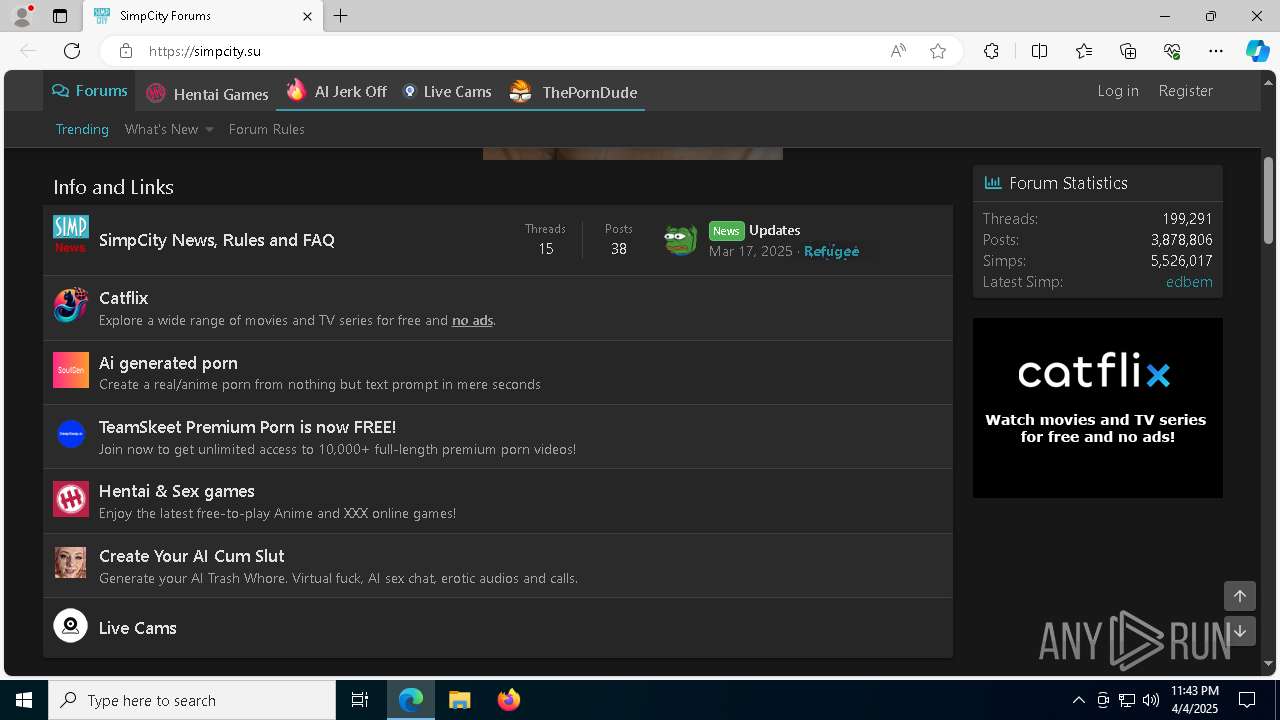Jump to bottom with down arrow button

click(x=1239, y=631)
